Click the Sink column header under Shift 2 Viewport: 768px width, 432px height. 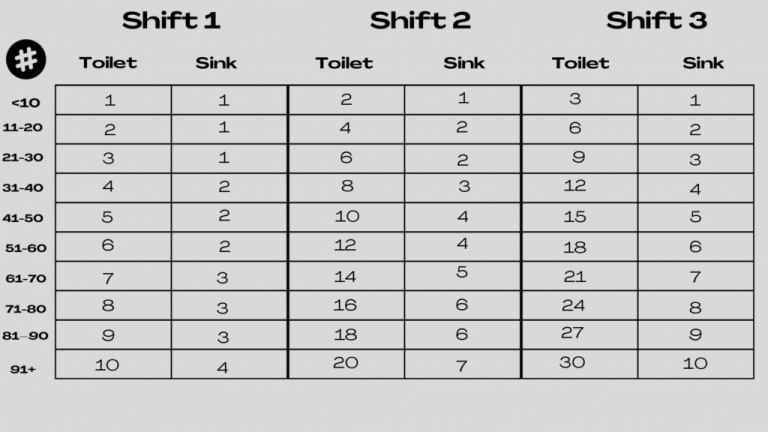click(x=464, y=63)
